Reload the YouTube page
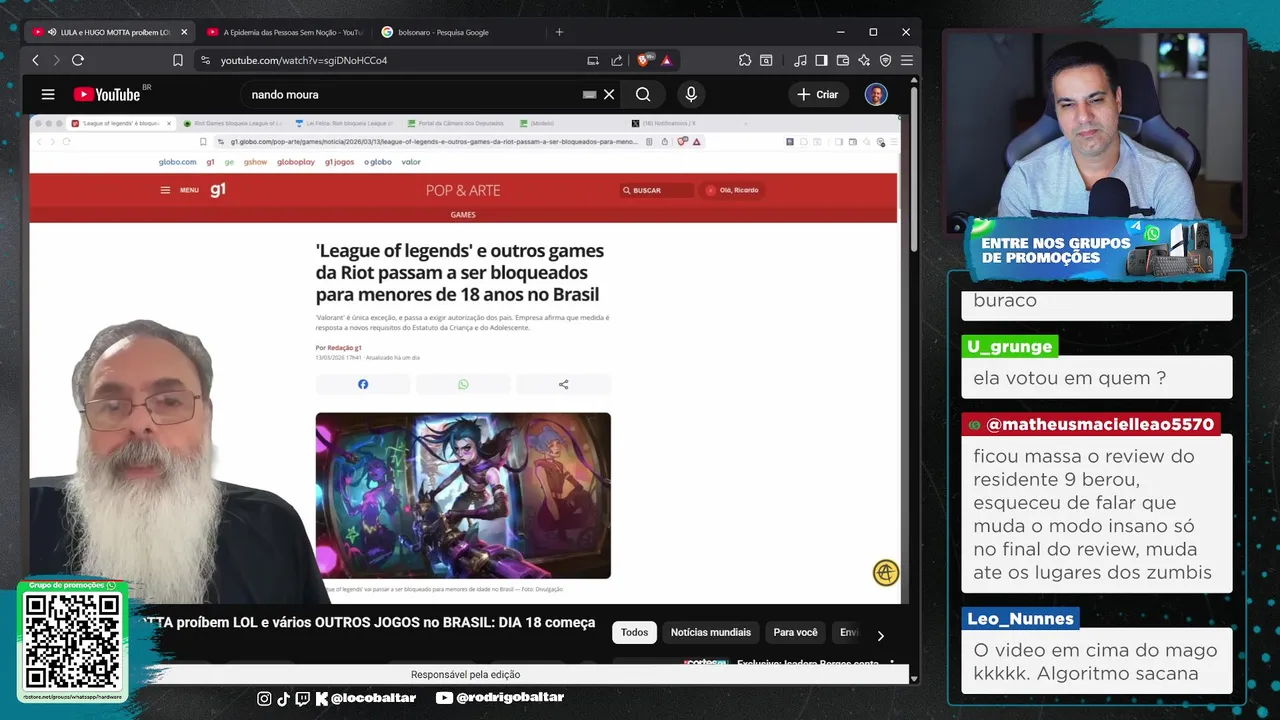The width and height of the screenshot is (1280, 720). (78, 60)
